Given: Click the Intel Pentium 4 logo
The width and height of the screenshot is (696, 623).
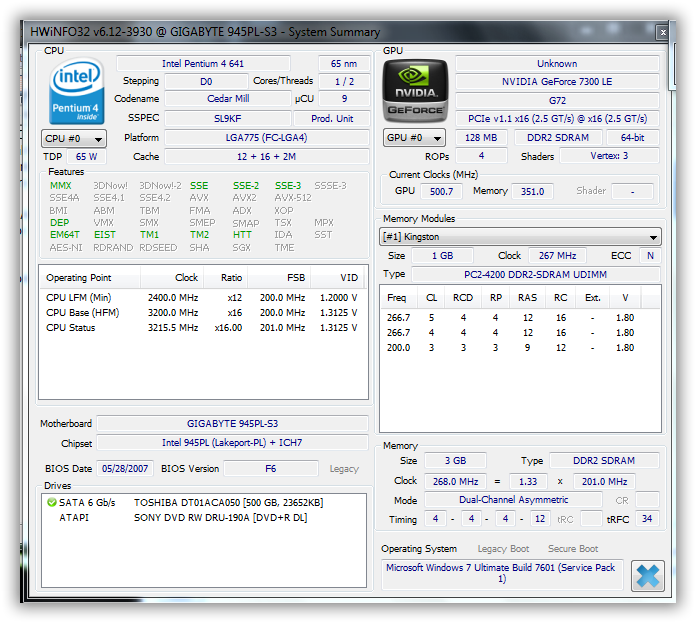Looking at the screenshot, I should click(77, 92).
